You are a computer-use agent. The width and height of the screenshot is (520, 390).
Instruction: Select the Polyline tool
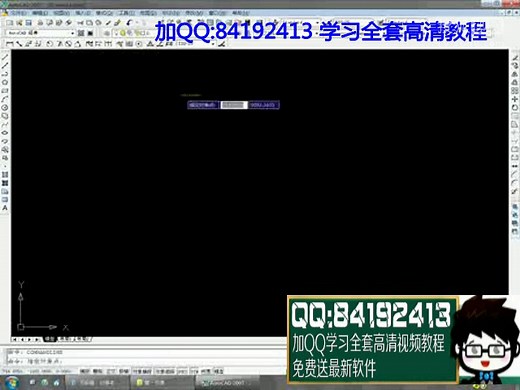[x=5, y=74]
